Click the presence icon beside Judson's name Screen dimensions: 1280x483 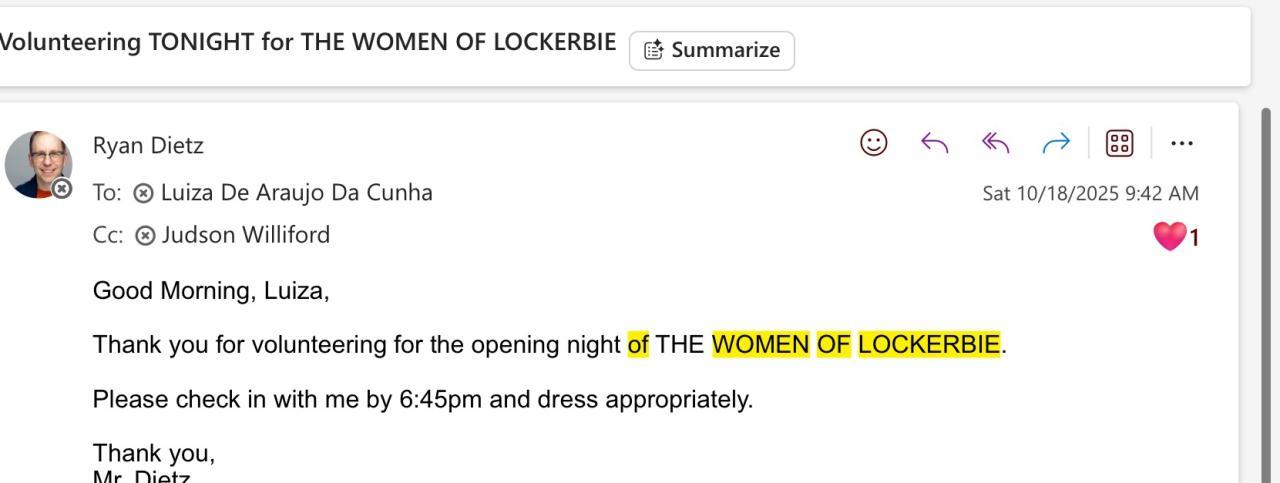[145, 236]
